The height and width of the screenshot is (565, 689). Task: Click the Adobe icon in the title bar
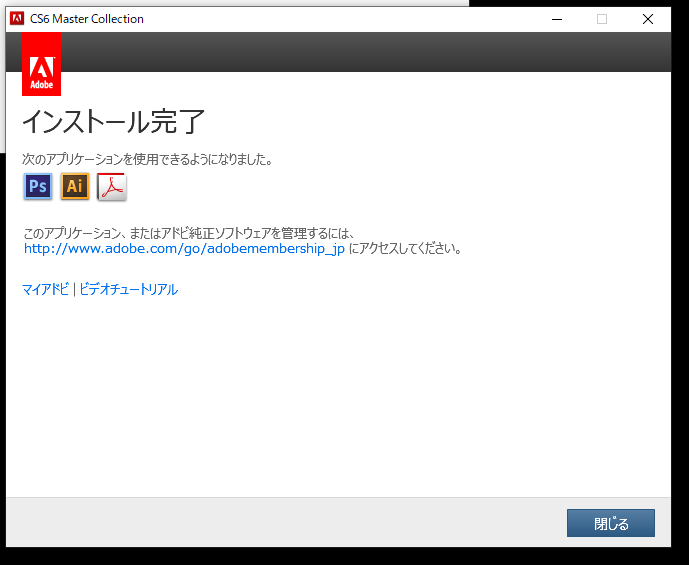(17, 19)
